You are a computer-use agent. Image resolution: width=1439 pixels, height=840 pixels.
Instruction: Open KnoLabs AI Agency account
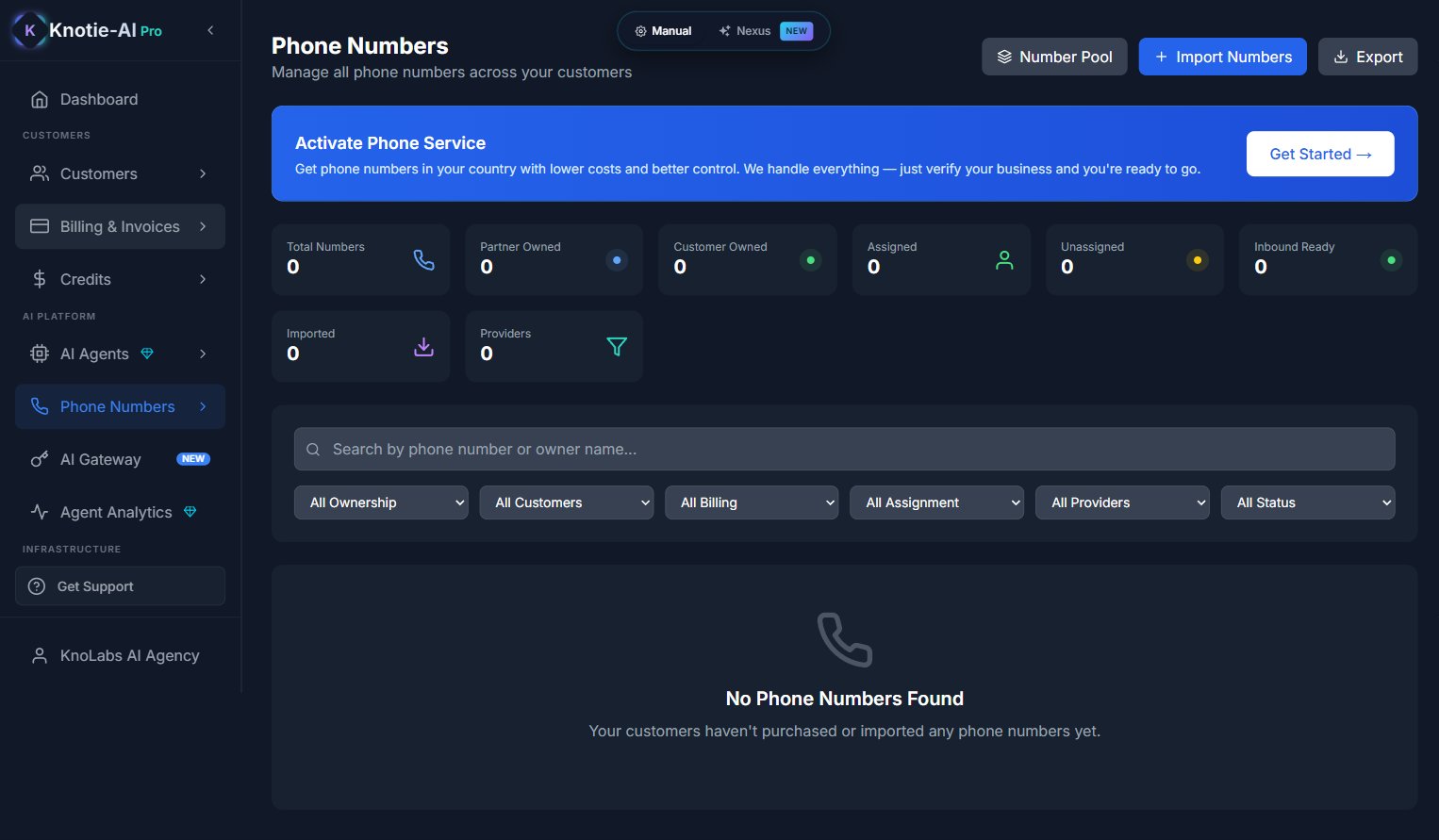(120, 655)
